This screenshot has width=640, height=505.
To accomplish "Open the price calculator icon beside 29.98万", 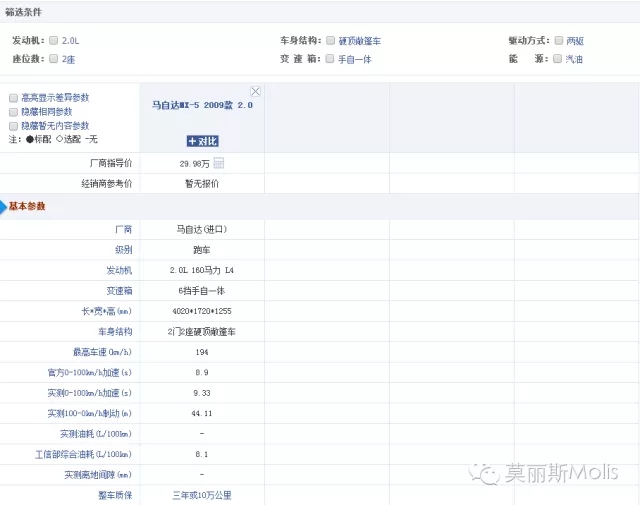I will click(219, 163).
